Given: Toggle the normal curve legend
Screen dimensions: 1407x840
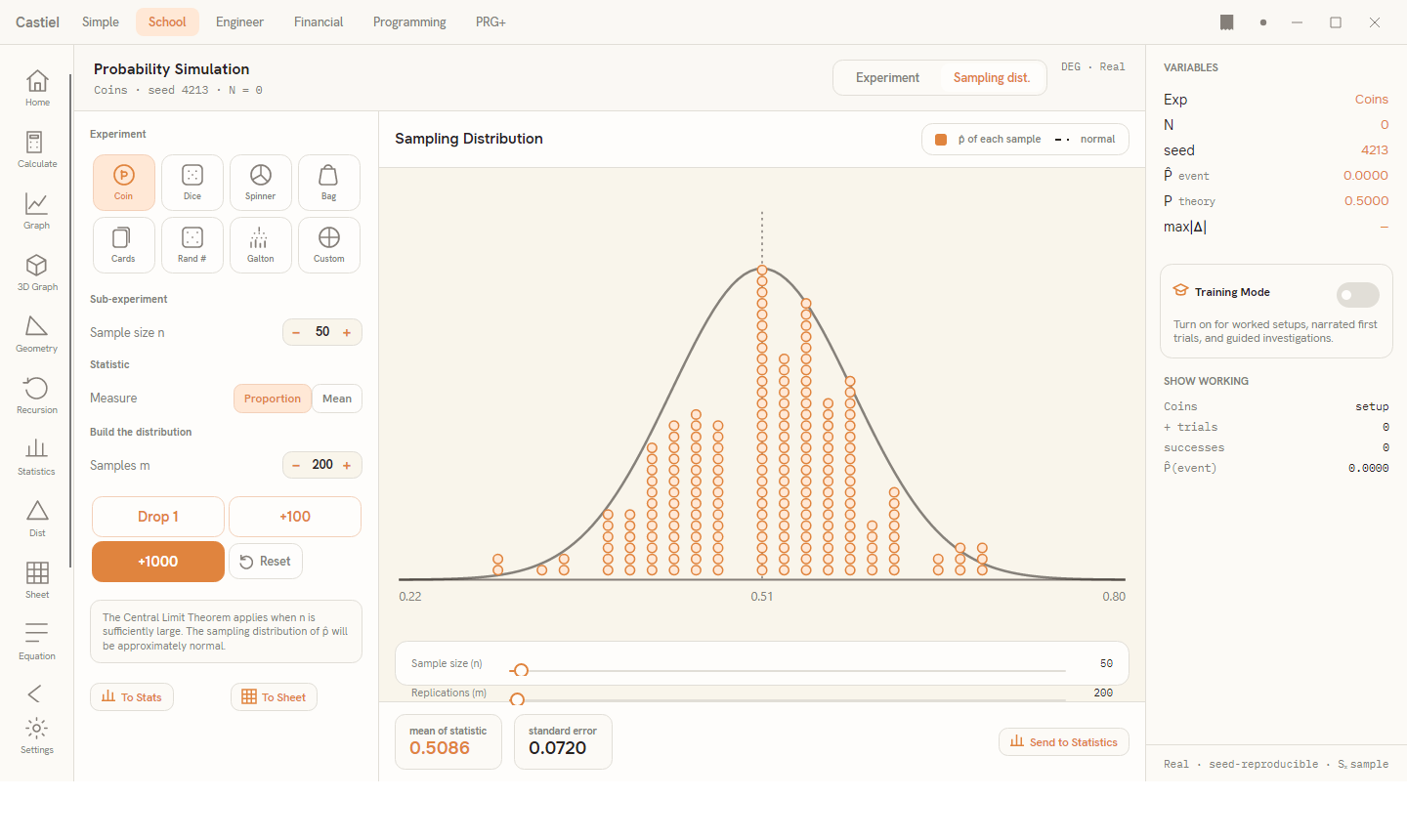Looking at the screenshot, I should (1085, 140).
